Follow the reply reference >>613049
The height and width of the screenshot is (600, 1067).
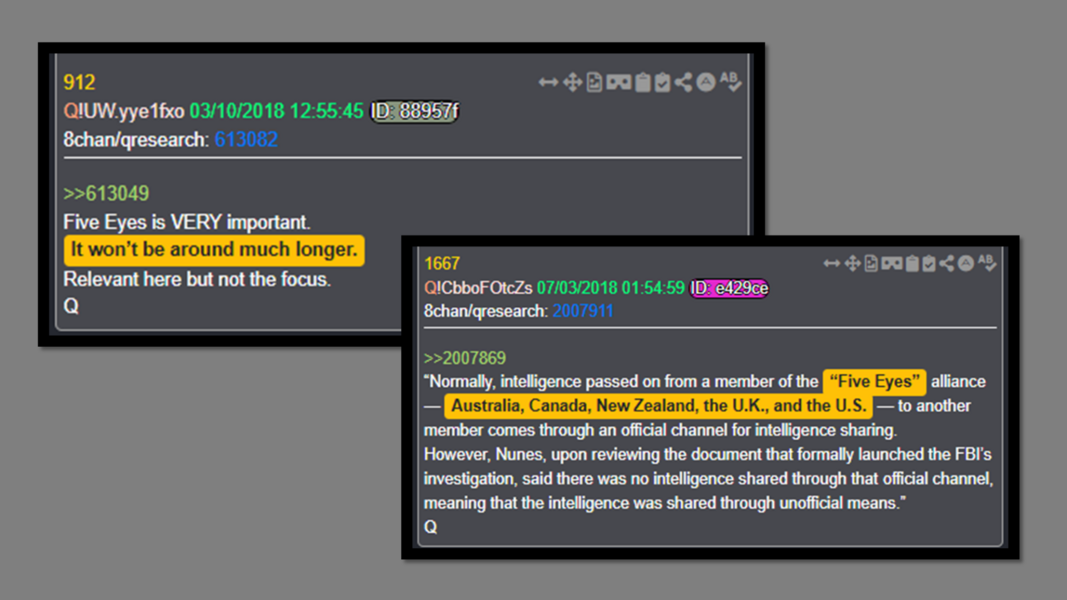click(106, 193)
